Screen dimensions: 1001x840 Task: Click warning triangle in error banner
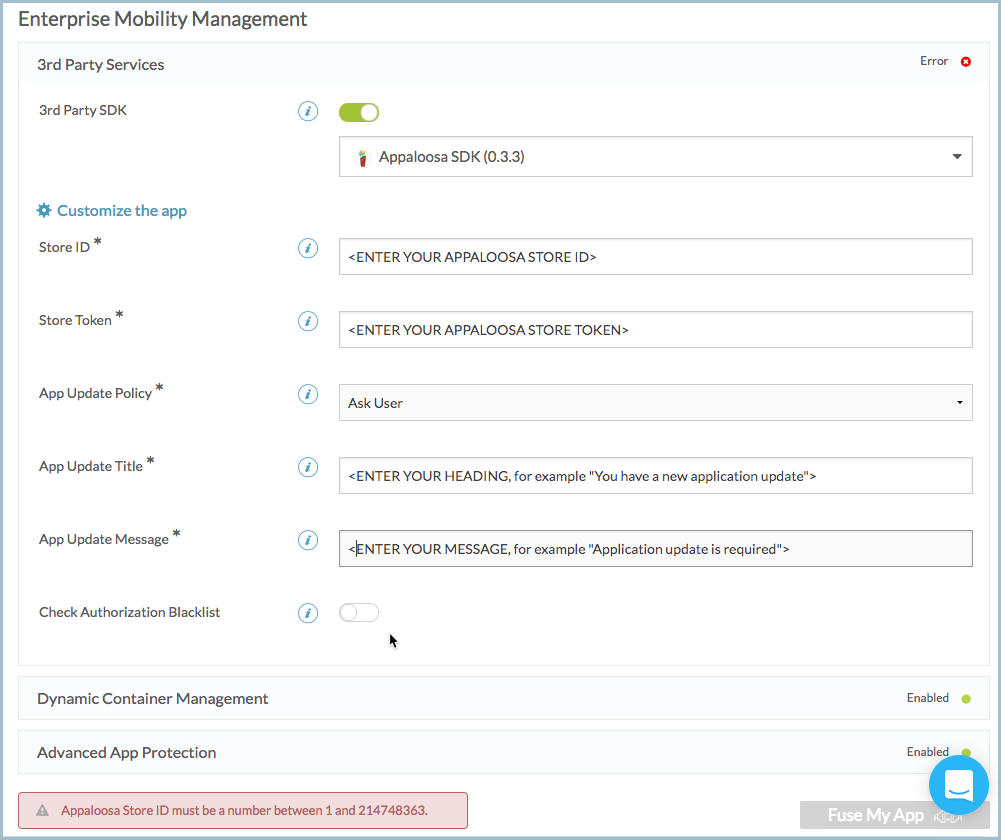coord(42,811)
